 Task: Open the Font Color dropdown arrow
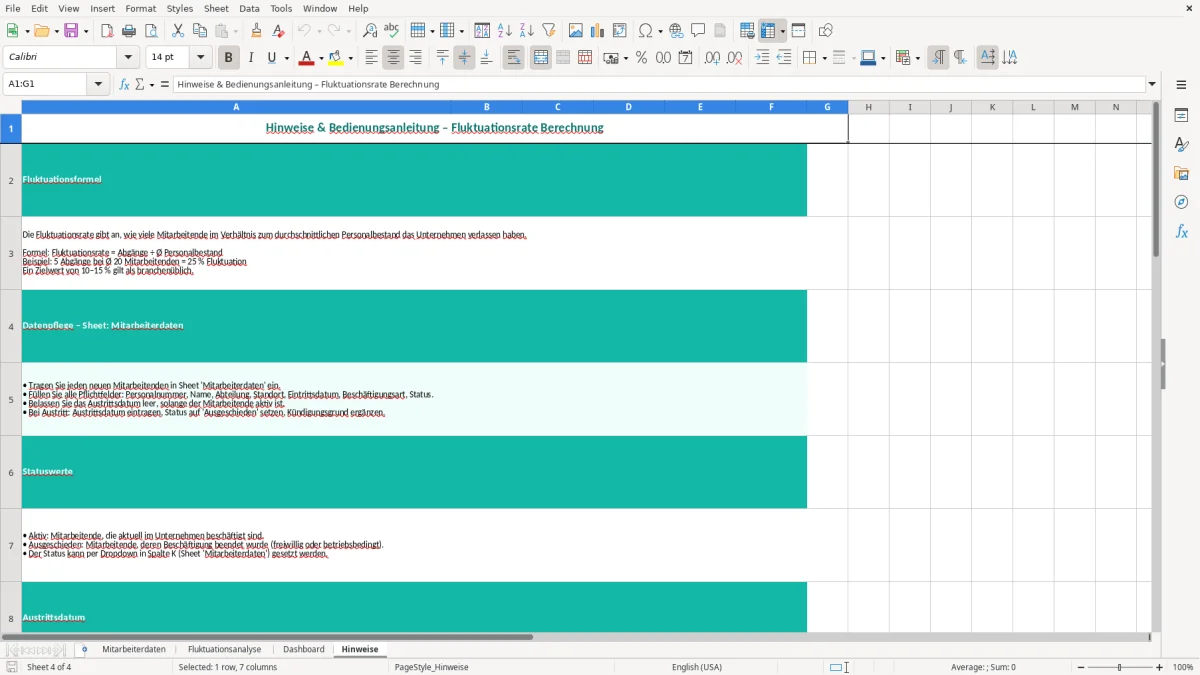(x=321, y=58)
